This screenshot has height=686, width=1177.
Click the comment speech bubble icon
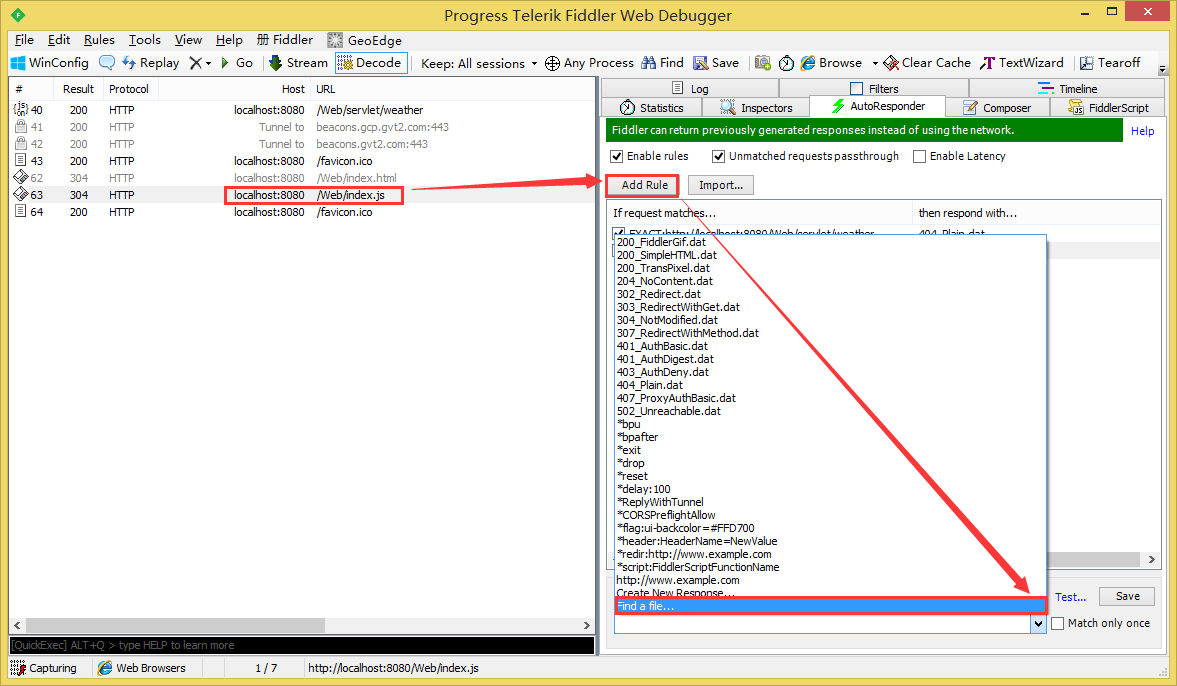tap(107, 63)
